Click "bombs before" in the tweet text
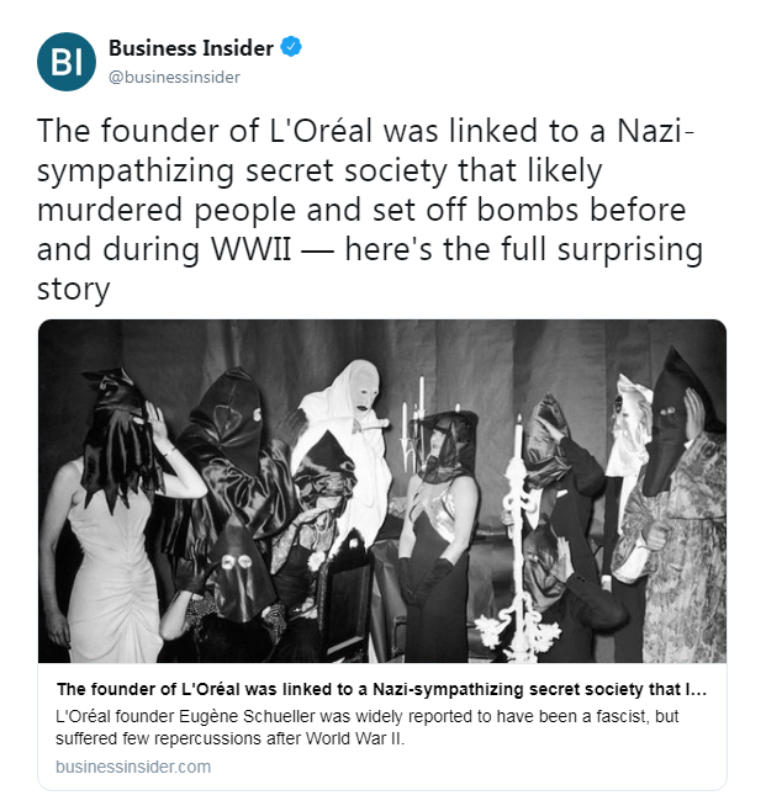This screenshot has width=760, height=804. point(582,210)
